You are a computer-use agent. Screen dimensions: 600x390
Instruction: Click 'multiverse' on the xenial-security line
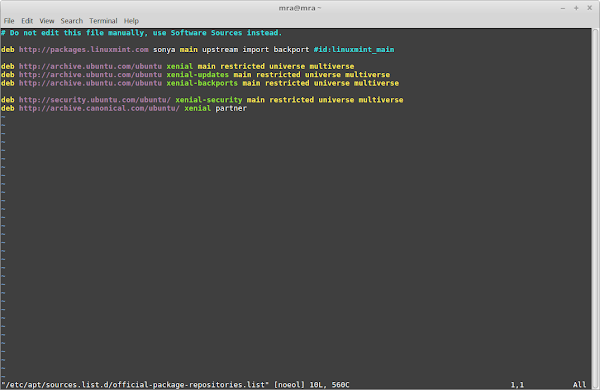click(x=381, y=100)
